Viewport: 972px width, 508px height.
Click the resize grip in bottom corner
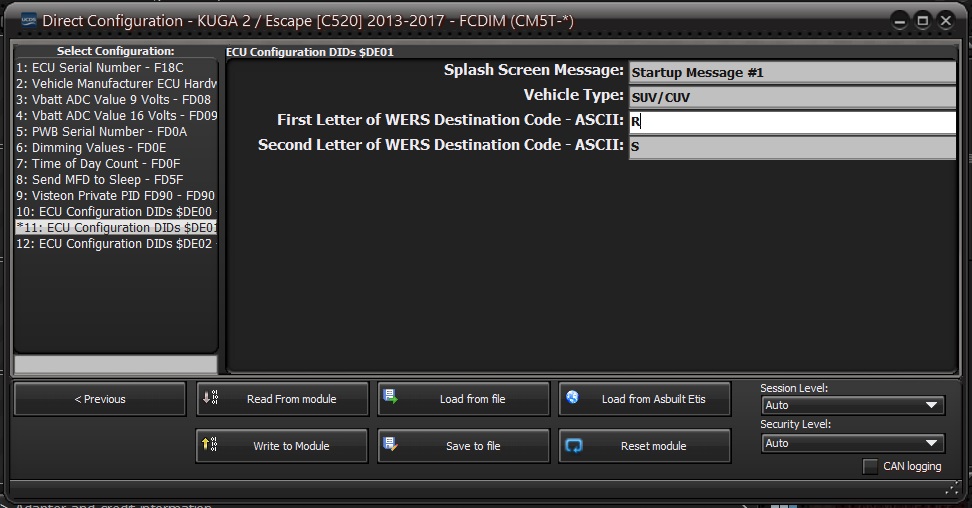[x=952, y=489]
